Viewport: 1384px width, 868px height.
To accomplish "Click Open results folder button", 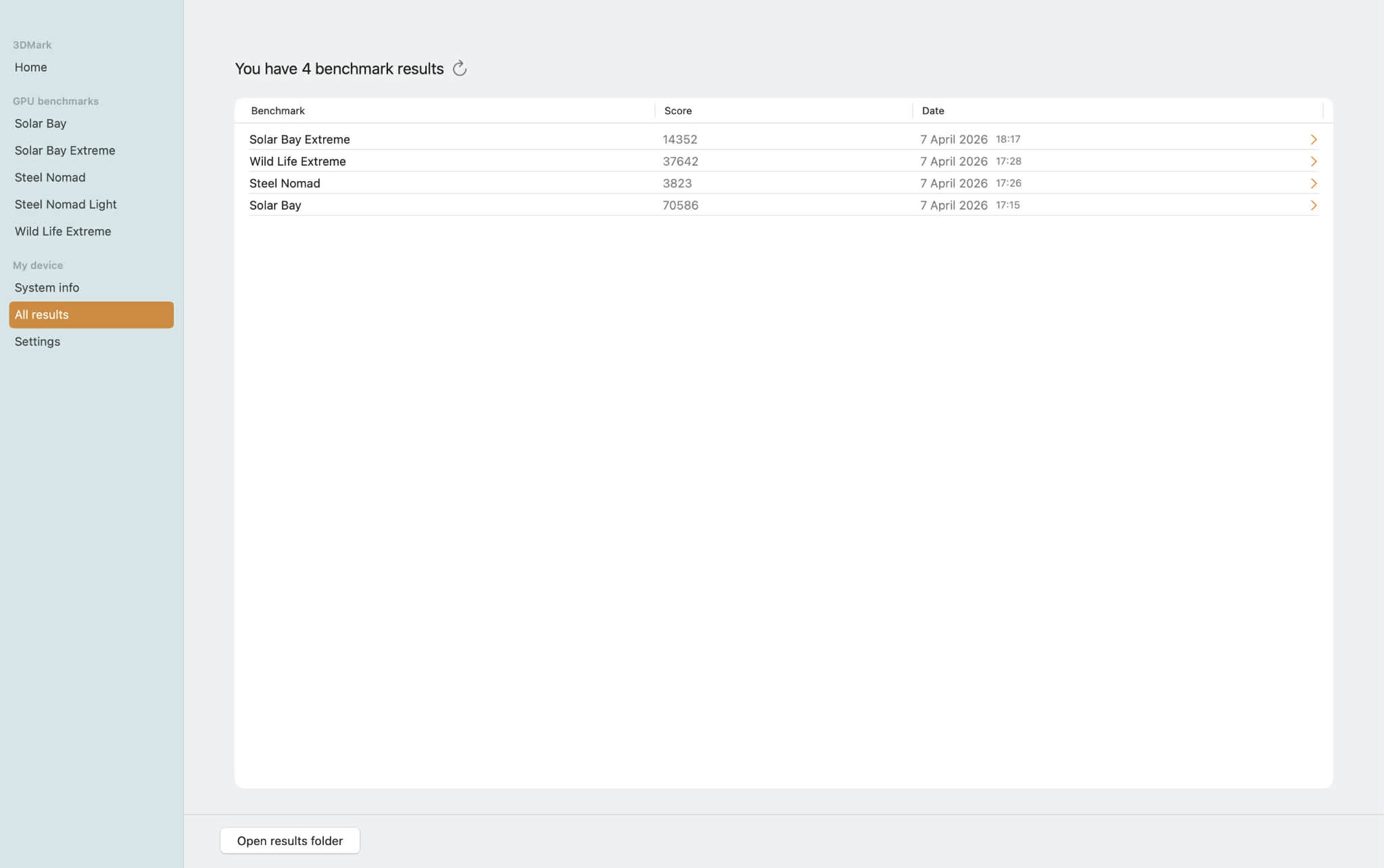I will click(290, 840).
